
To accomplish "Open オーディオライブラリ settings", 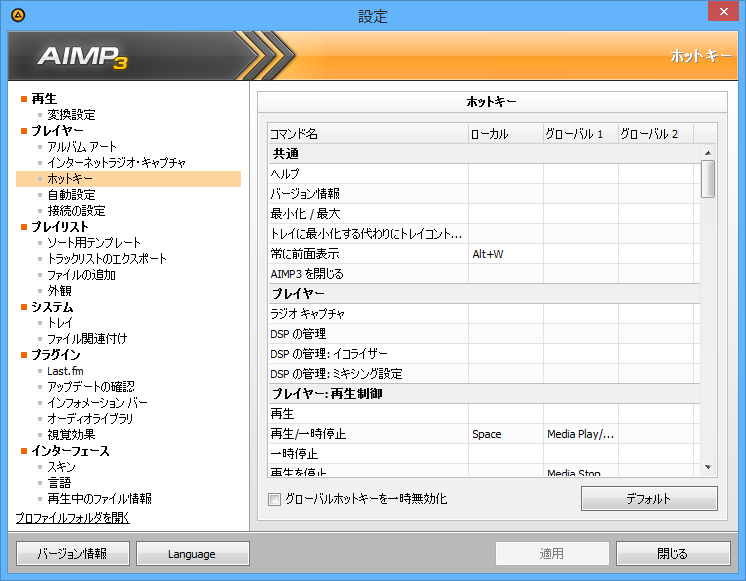I will click(x=90, y=419).
